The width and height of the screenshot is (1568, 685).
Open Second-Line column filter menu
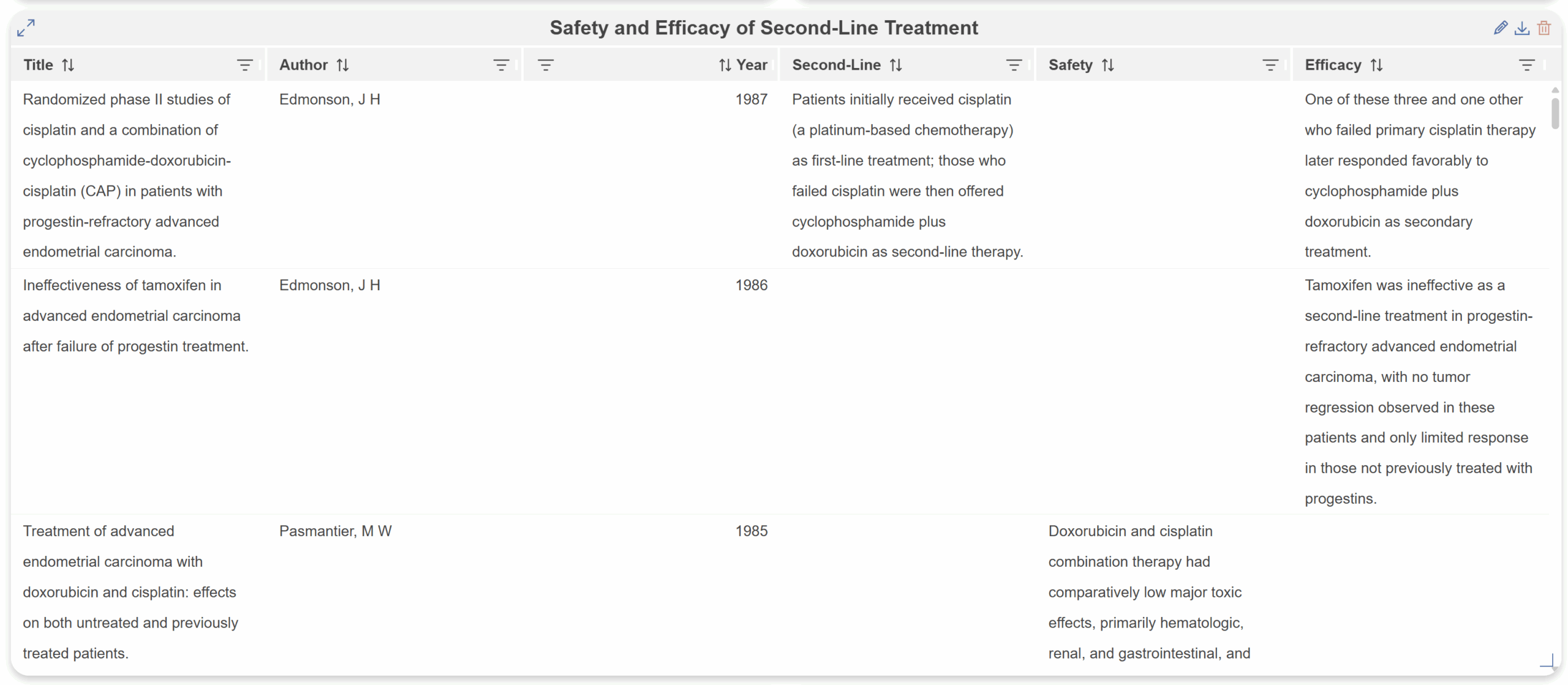1014,65
